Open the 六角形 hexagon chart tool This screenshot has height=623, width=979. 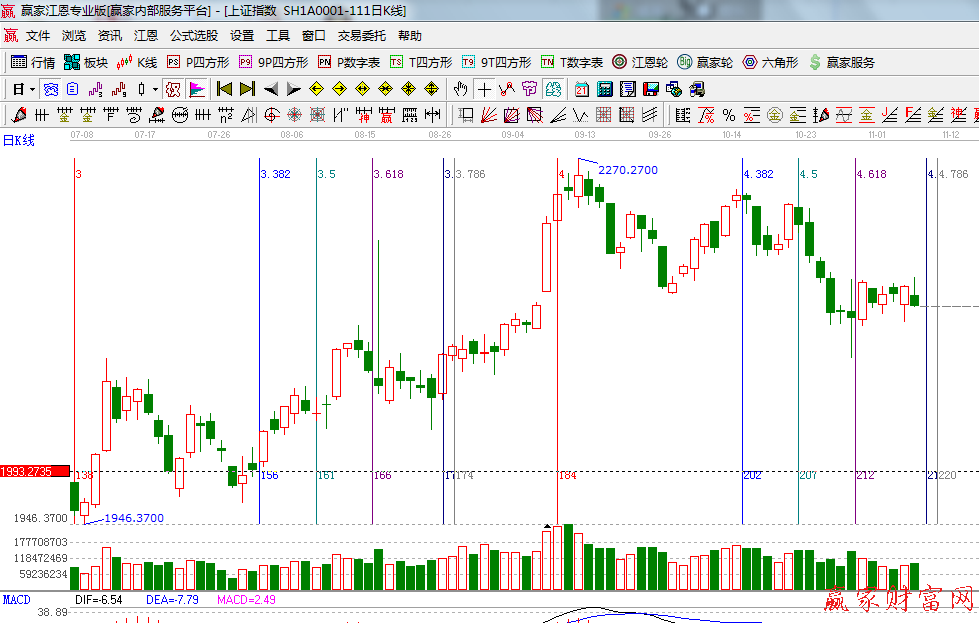770,62
